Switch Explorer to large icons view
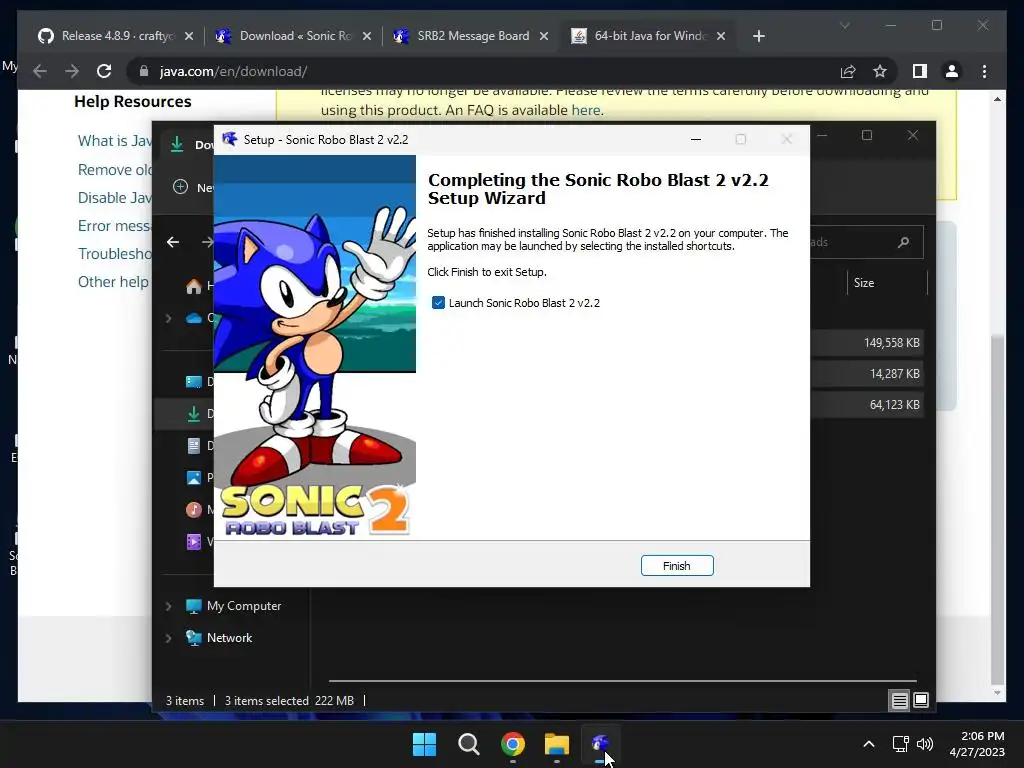 point(921,701)
